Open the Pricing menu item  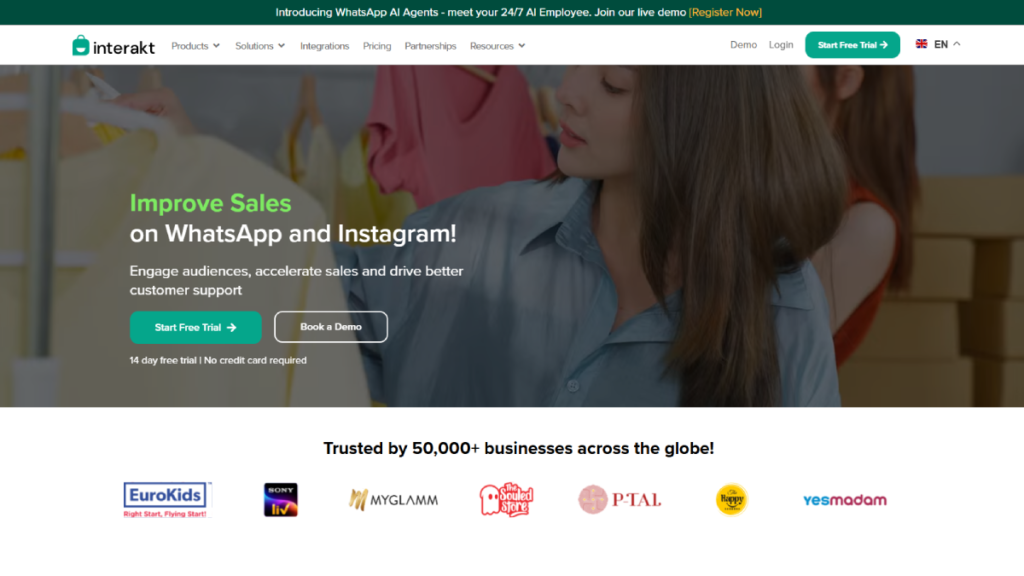tap(377, 46)
